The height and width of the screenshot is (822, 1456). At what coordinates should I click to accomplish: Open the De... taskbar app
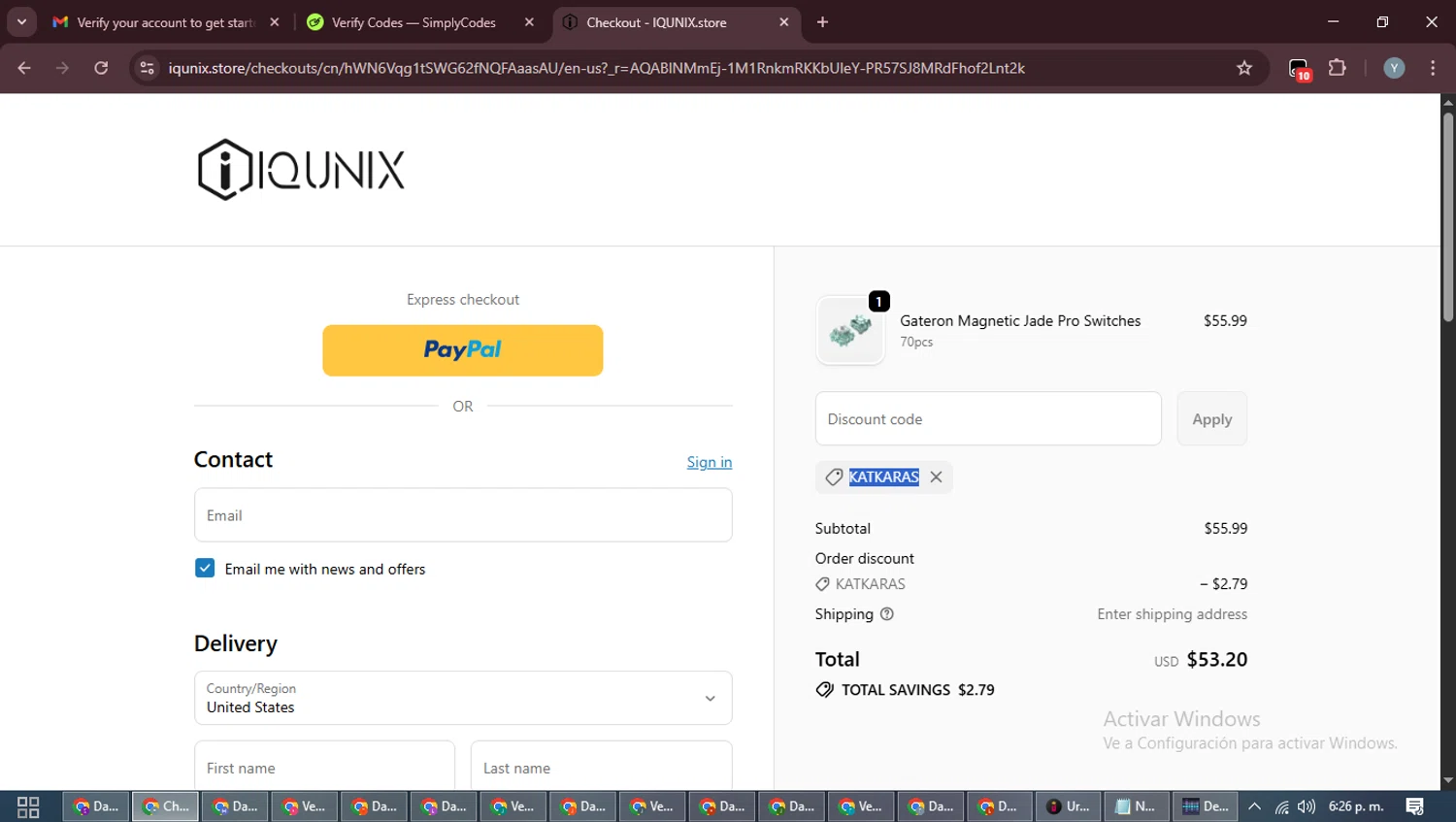(1206, 806)
